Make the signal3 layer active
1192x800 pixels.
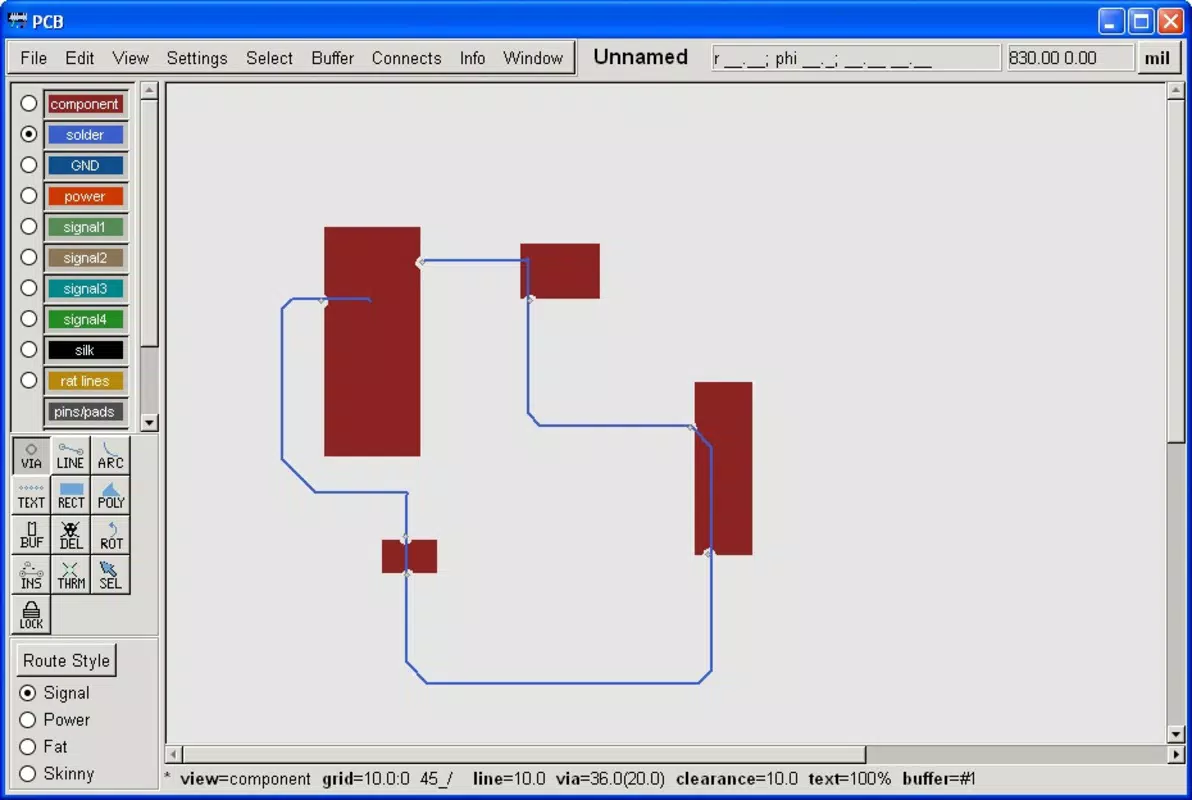click(29, 288)
